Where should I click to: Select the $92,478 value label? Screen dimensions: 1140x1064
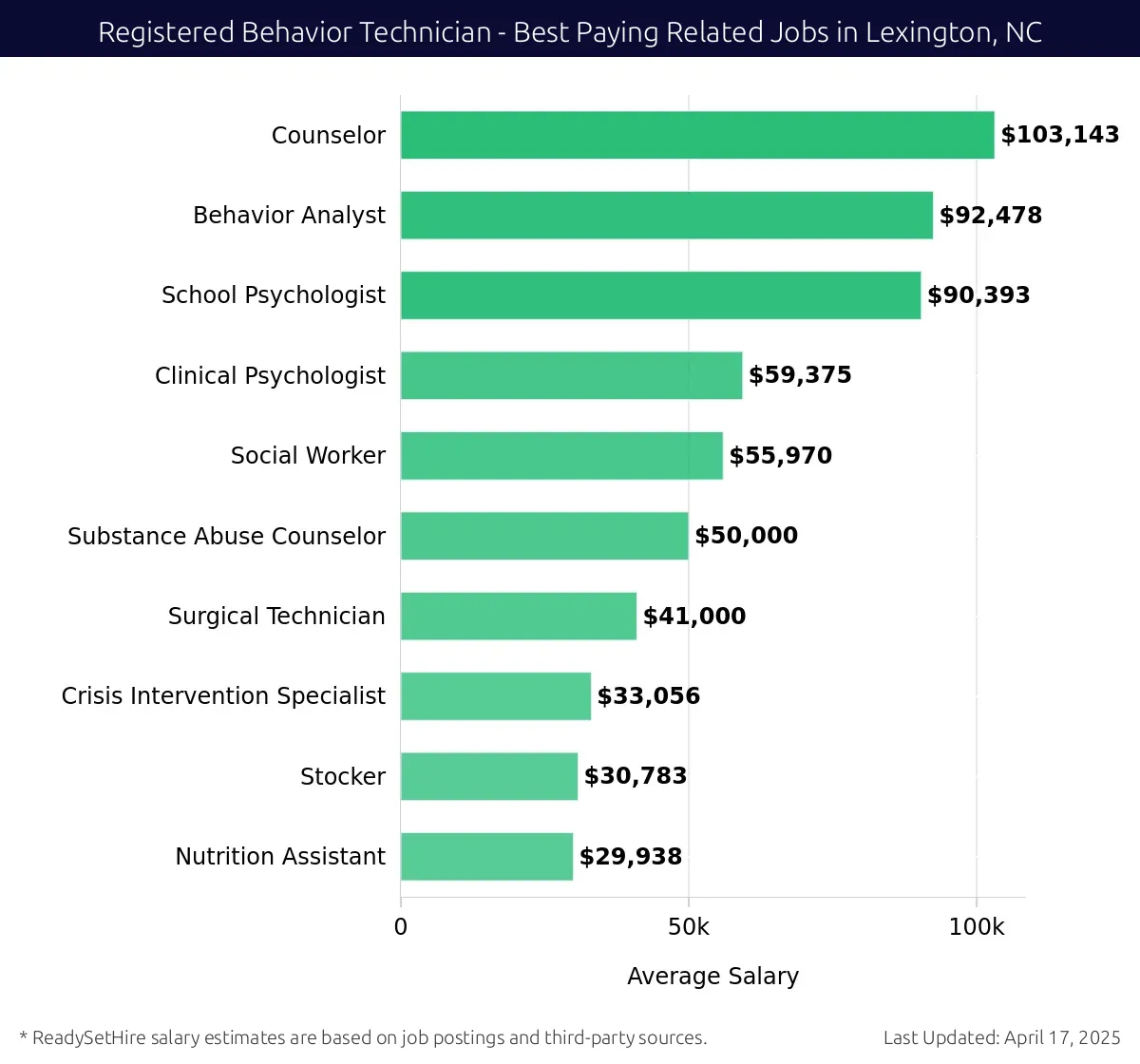pyautogui.click(x=990, y=215)
